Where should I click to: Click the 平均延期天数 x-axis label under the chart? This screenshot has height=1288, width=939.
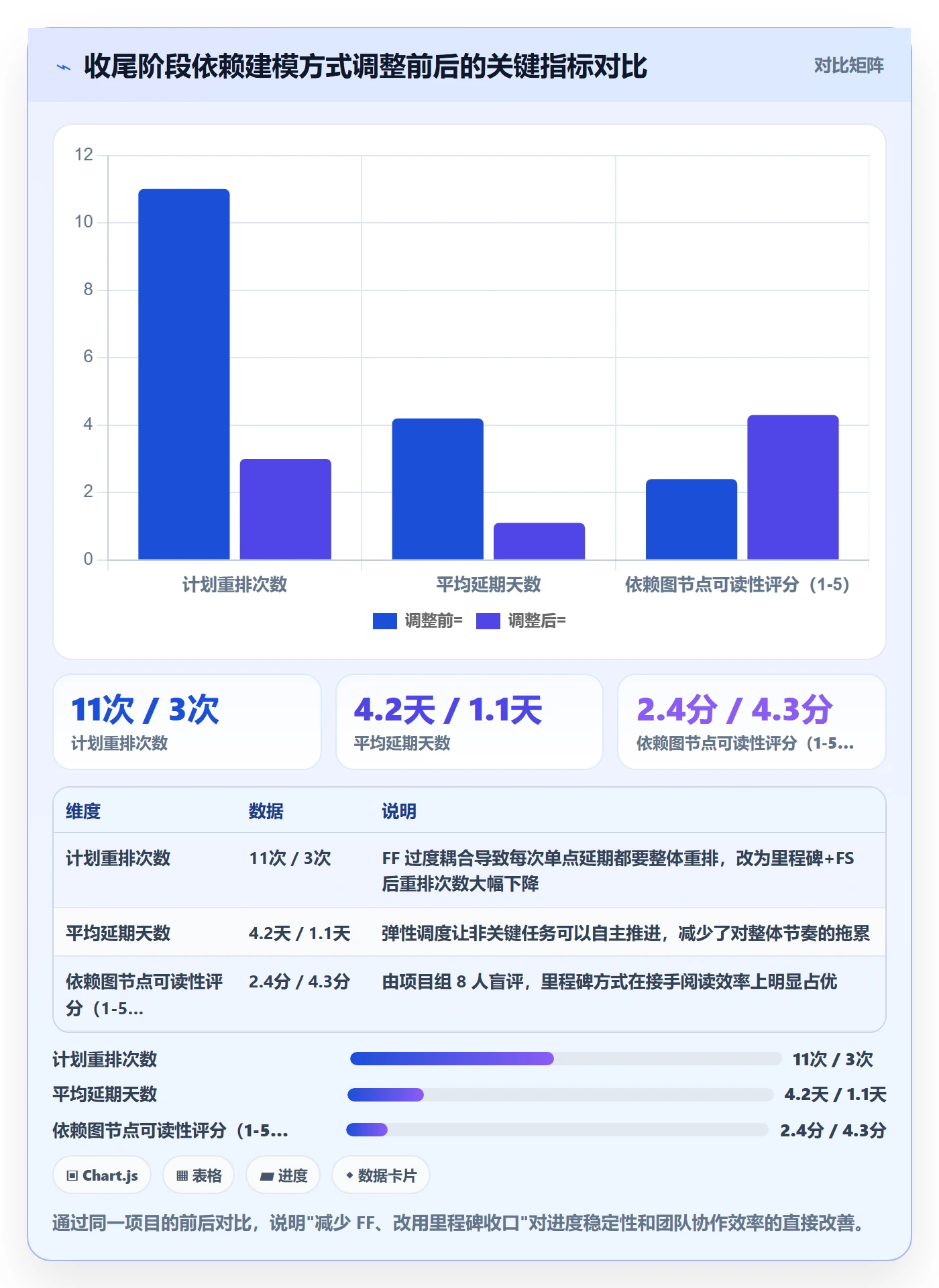click(x=488, y=584)
